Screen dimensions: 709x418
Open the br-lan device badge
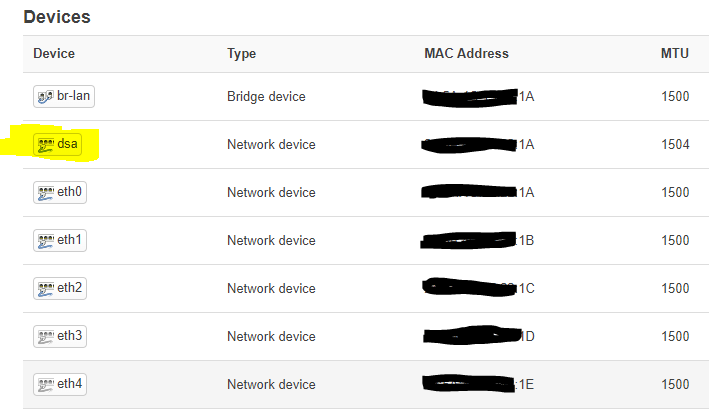tap(64, 96)
